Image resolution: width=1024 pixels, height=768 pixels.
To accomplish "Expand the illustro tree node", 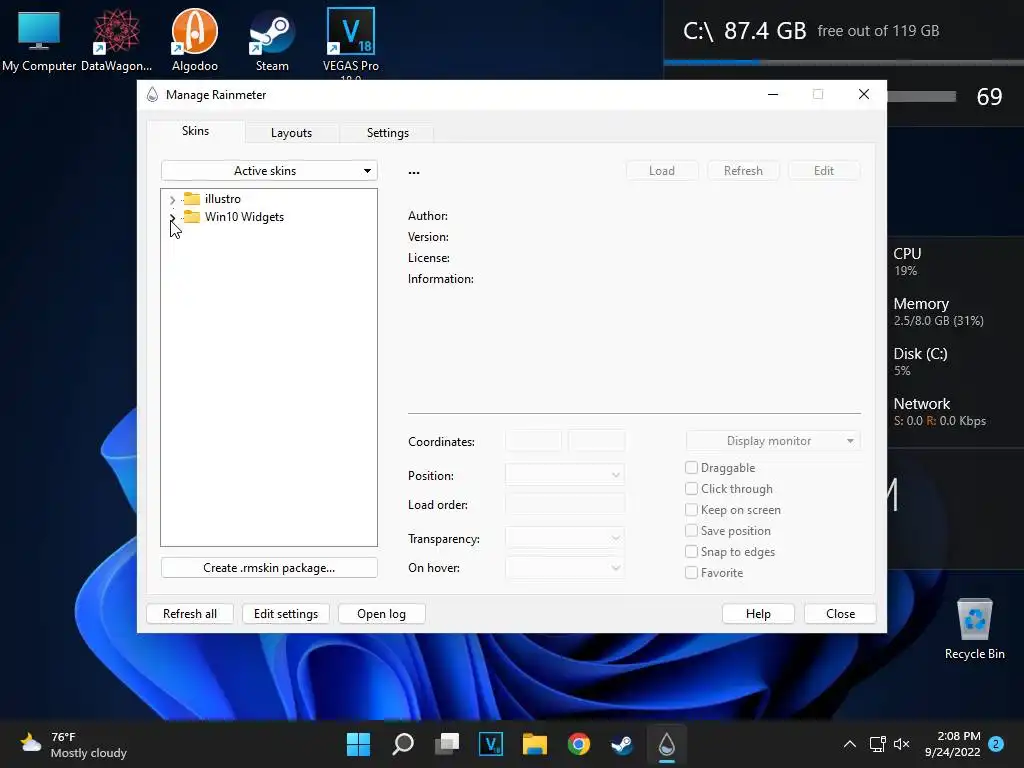I will coord(172,199).
